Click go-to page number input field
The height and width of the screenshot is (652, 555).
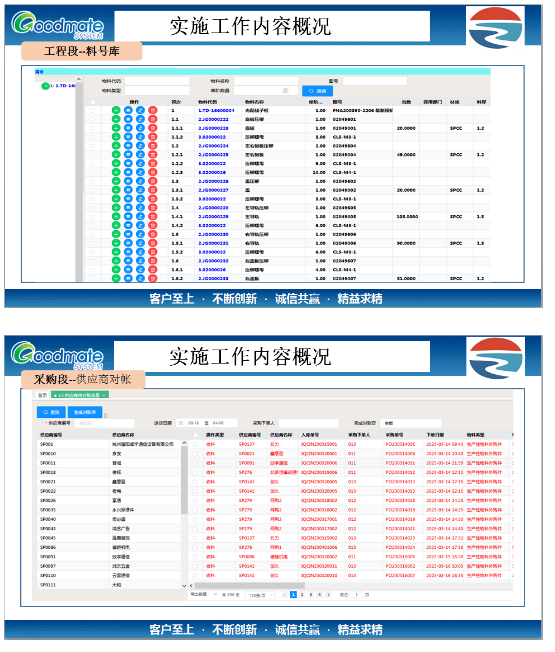[356, 595]
